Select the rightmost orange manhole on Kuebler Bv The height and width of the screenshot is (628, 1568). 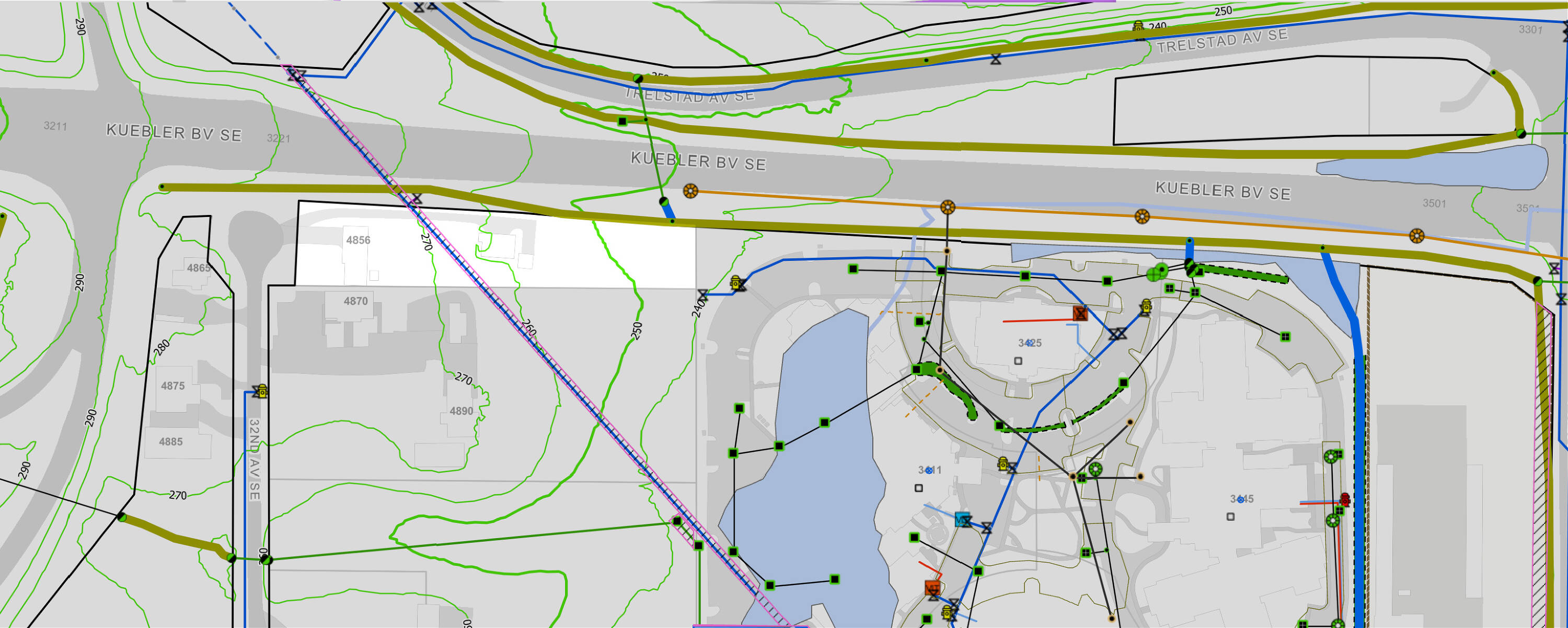pos(1416,236)
